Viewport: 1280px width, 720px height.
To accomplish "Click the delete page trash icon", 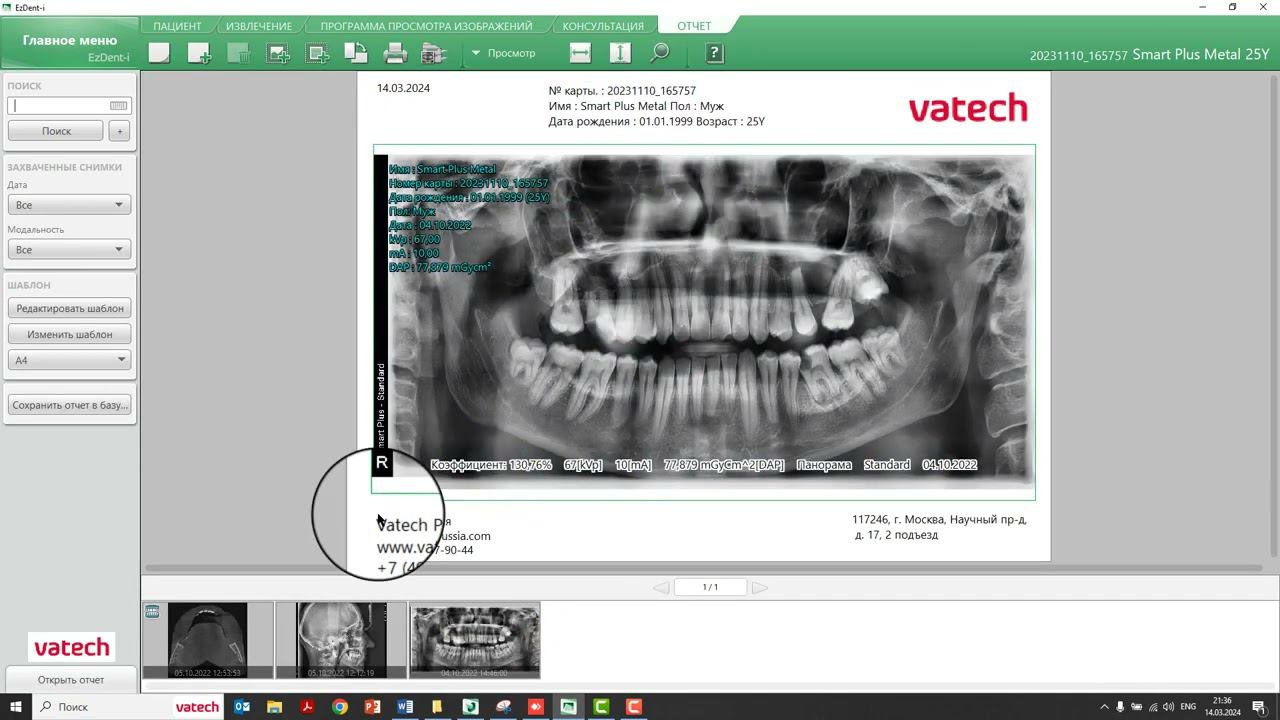I will pyautogui.click(x=238, y=53).
